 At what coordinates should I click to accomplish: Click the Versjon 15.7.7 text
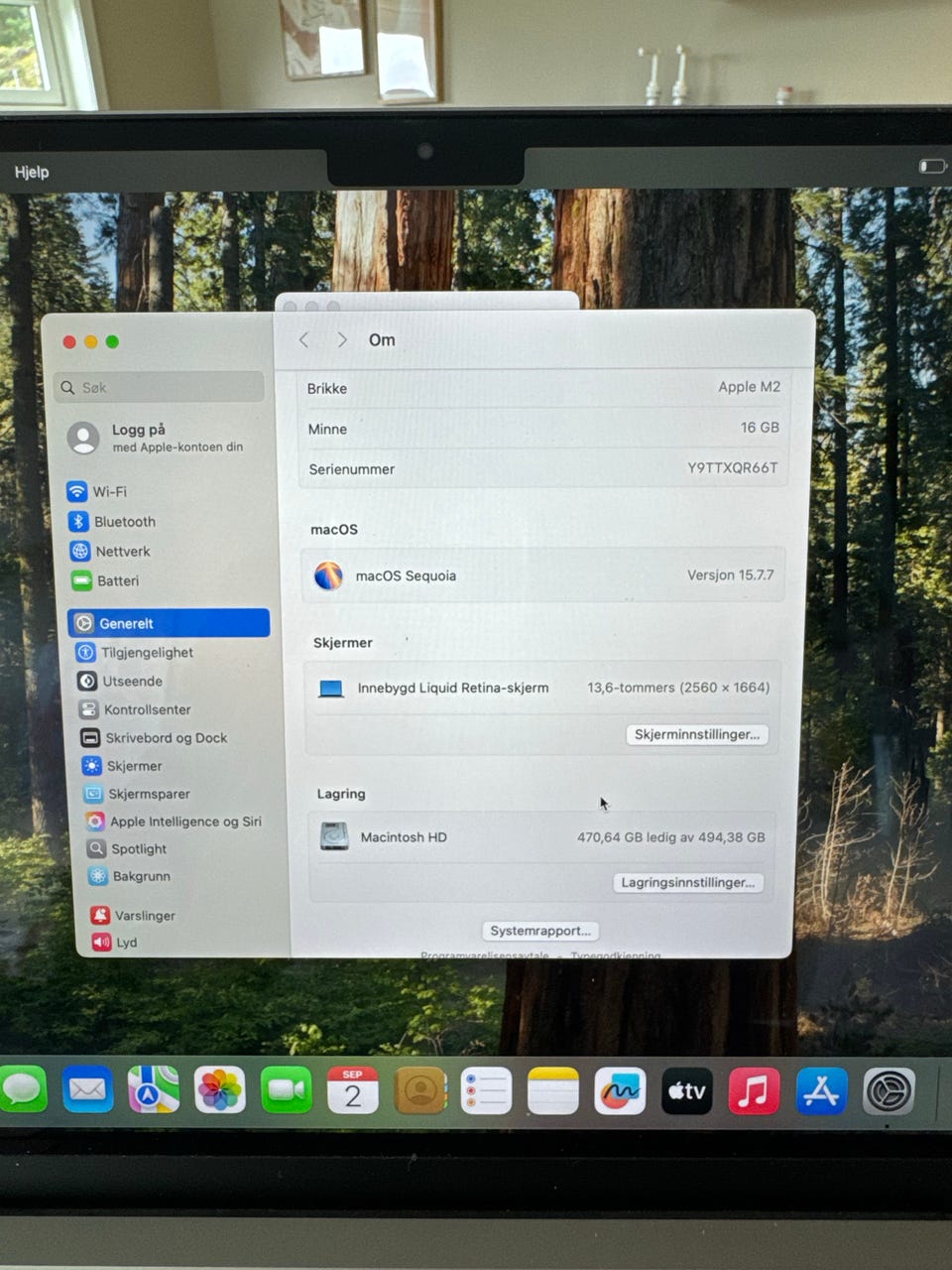tap(731, 574)
